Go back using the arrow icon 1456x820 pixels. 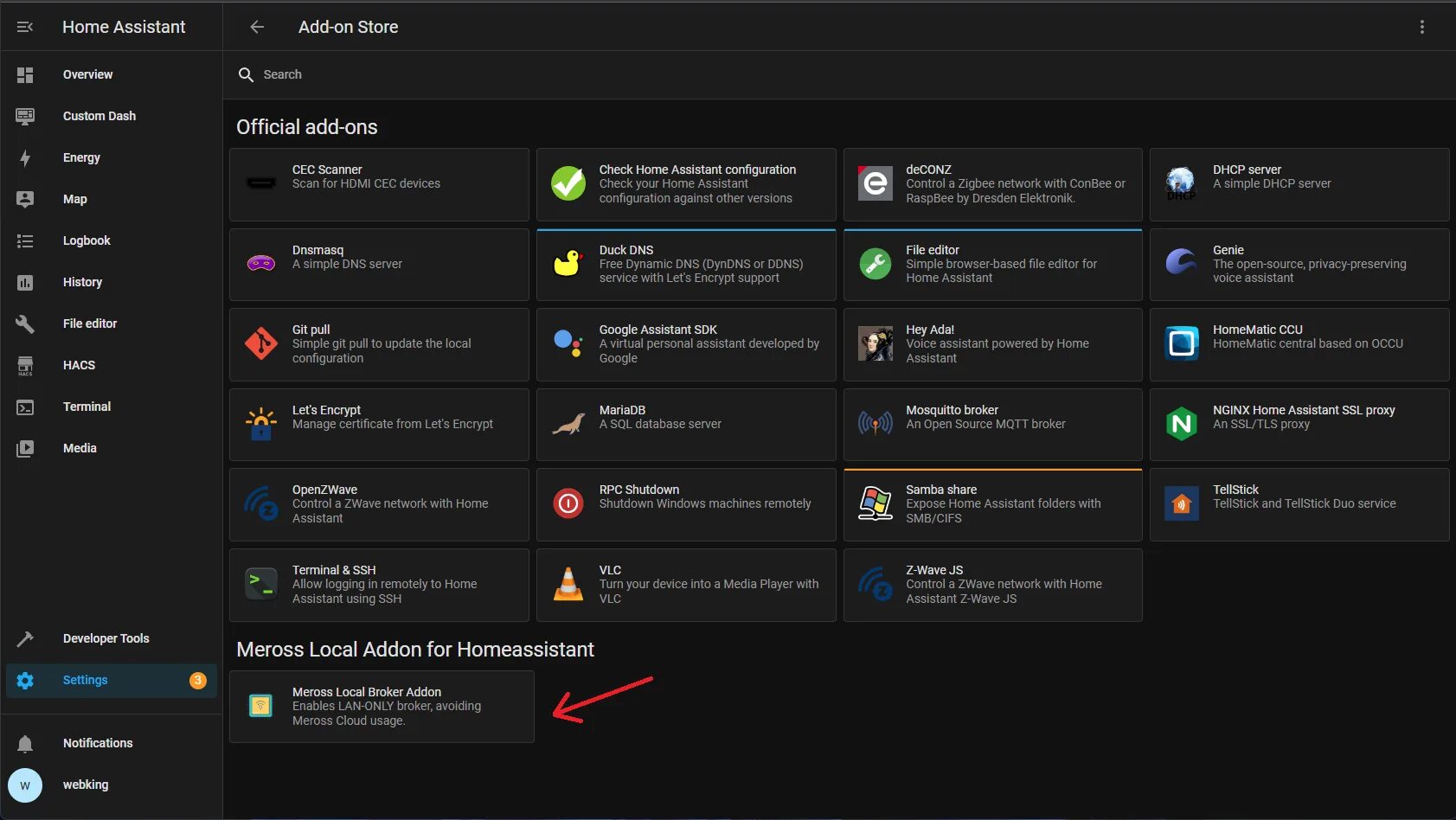(257, 27)
